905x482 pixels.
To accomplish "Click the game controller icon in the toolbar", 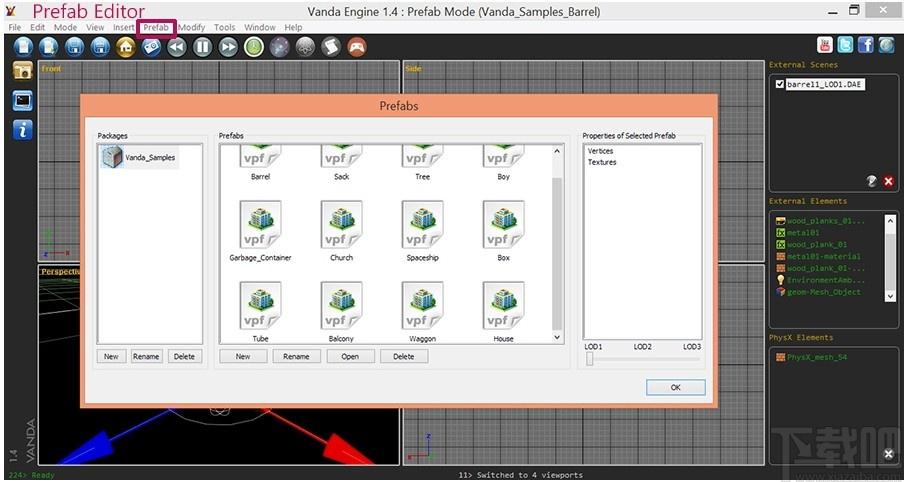I will coord(357,47).
